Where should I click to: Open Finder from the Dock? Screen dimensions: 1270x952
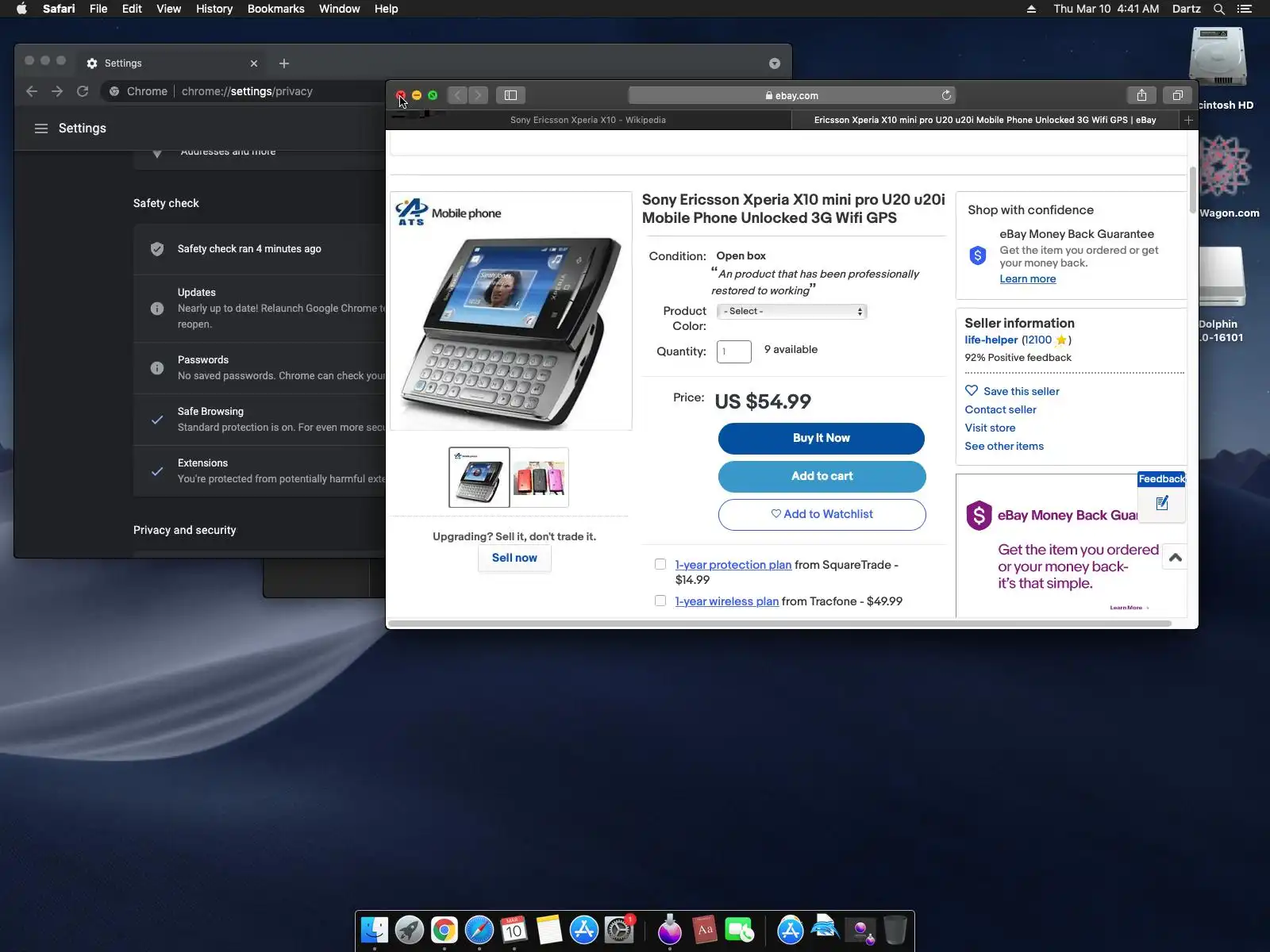[x=375, y=930]
